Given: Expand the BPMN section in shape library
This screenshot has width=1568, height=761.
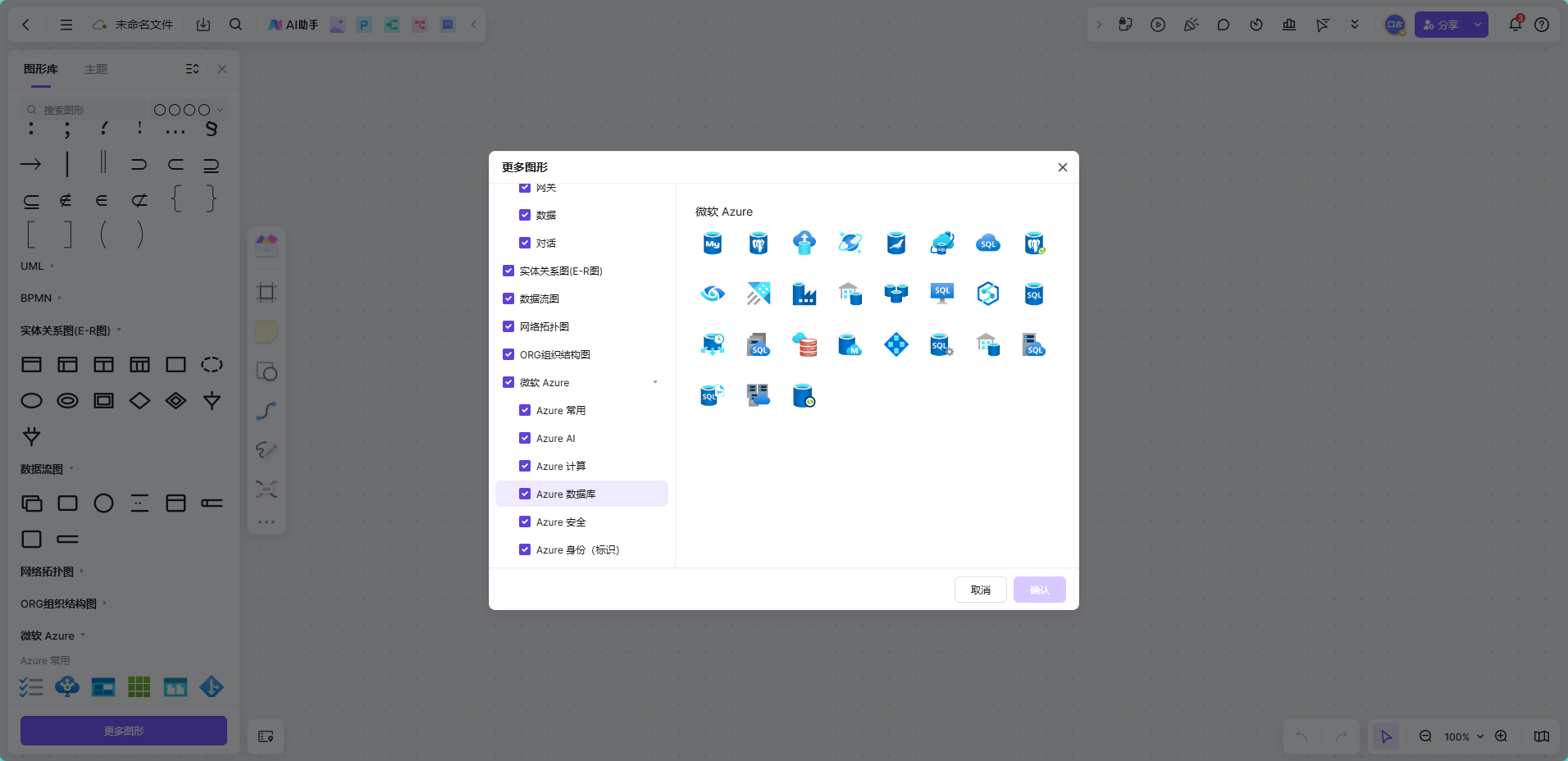Looking at the screenshot, I should (60, 298).
